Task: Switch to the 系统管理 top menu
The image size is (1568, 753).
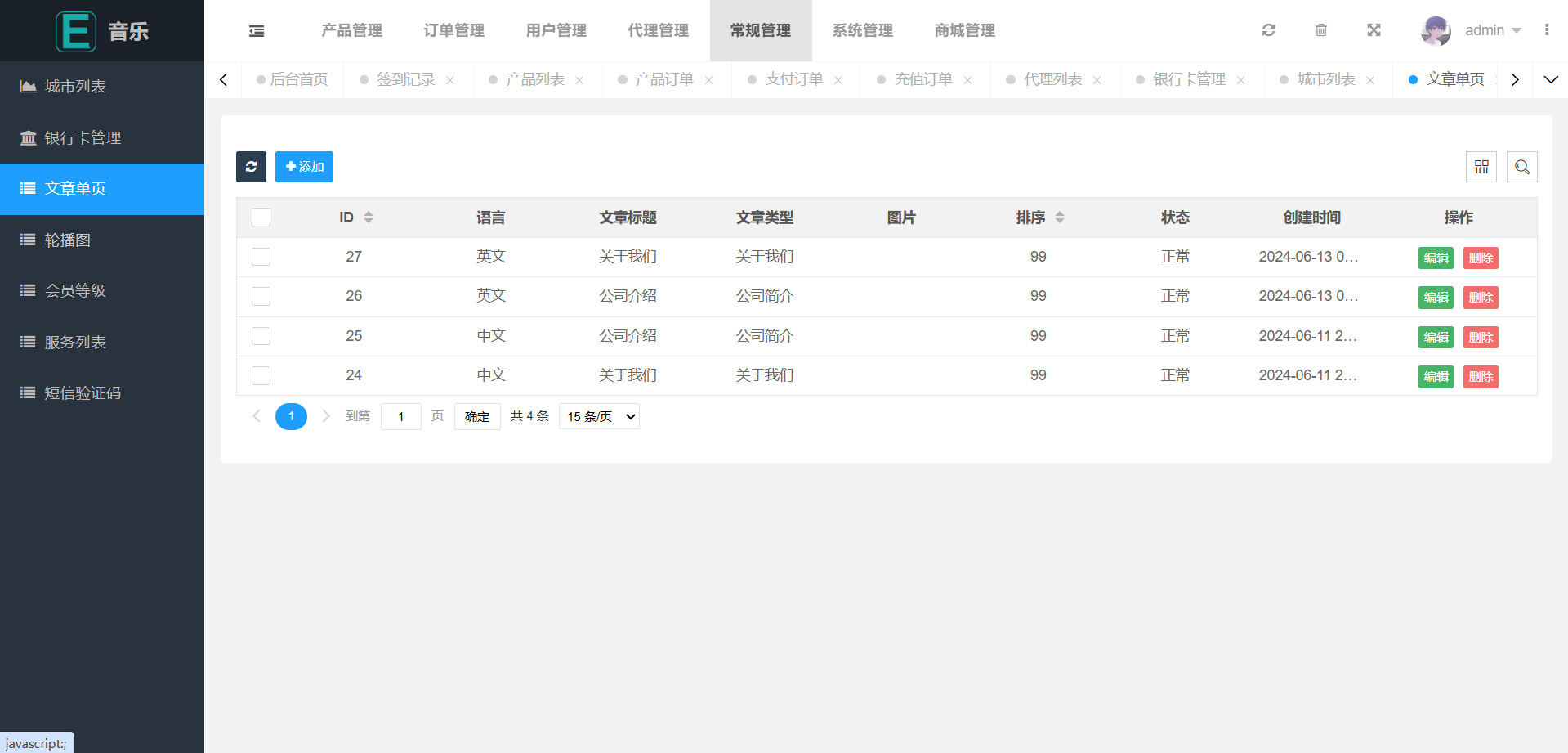Action: [862, 30]
